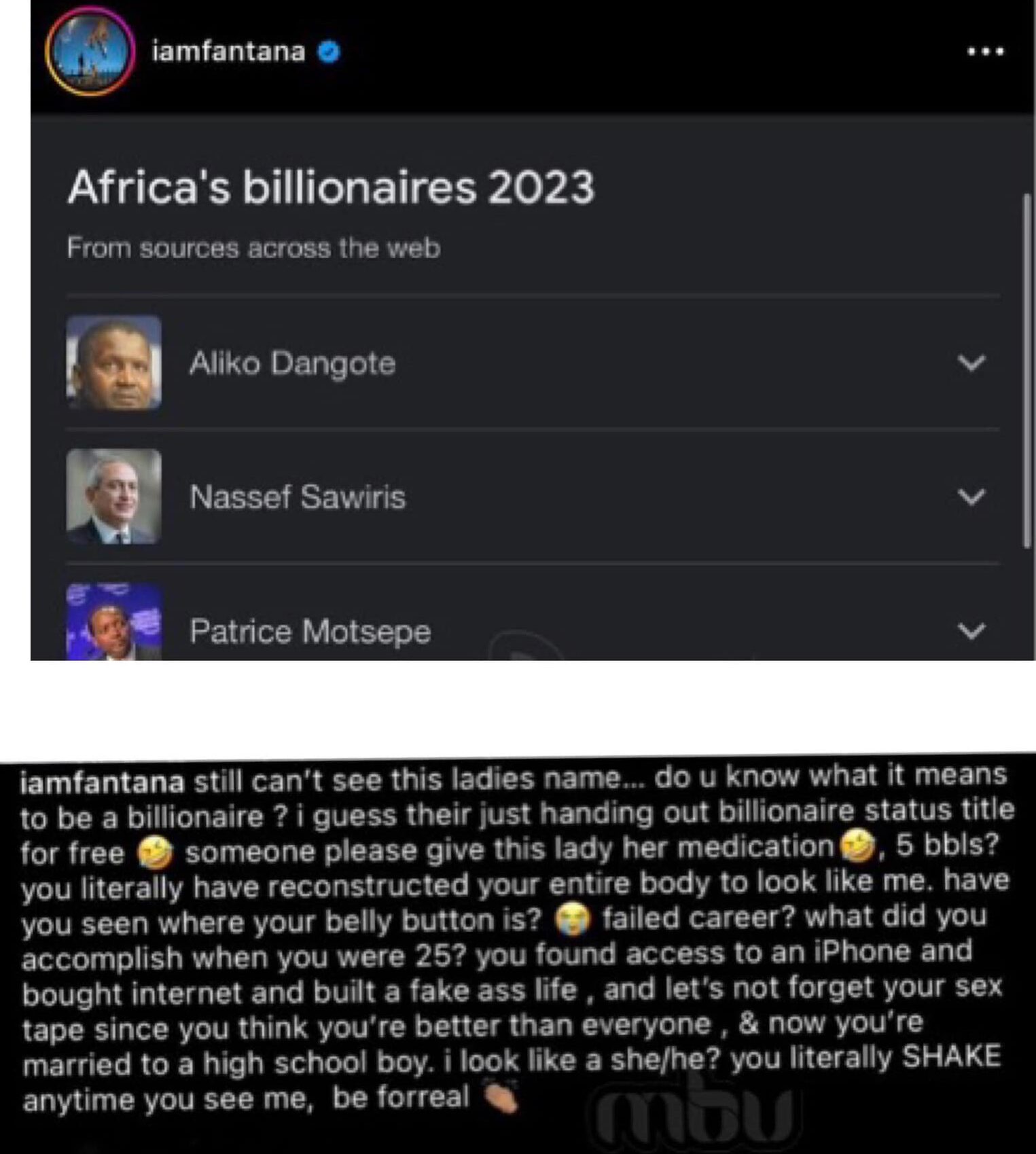Click the laughing emoji after 'for free'
This screenshot has height=1154, width=1036.
click(155, 853)
